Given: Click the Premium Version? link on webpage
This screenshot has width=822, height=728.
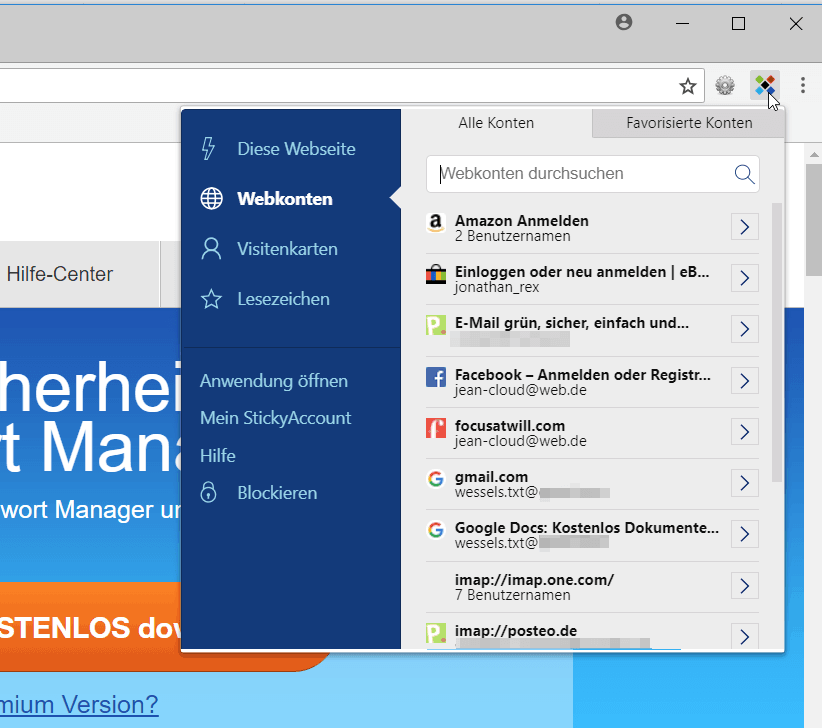Looking at the screenshot, I should point(79,705).
